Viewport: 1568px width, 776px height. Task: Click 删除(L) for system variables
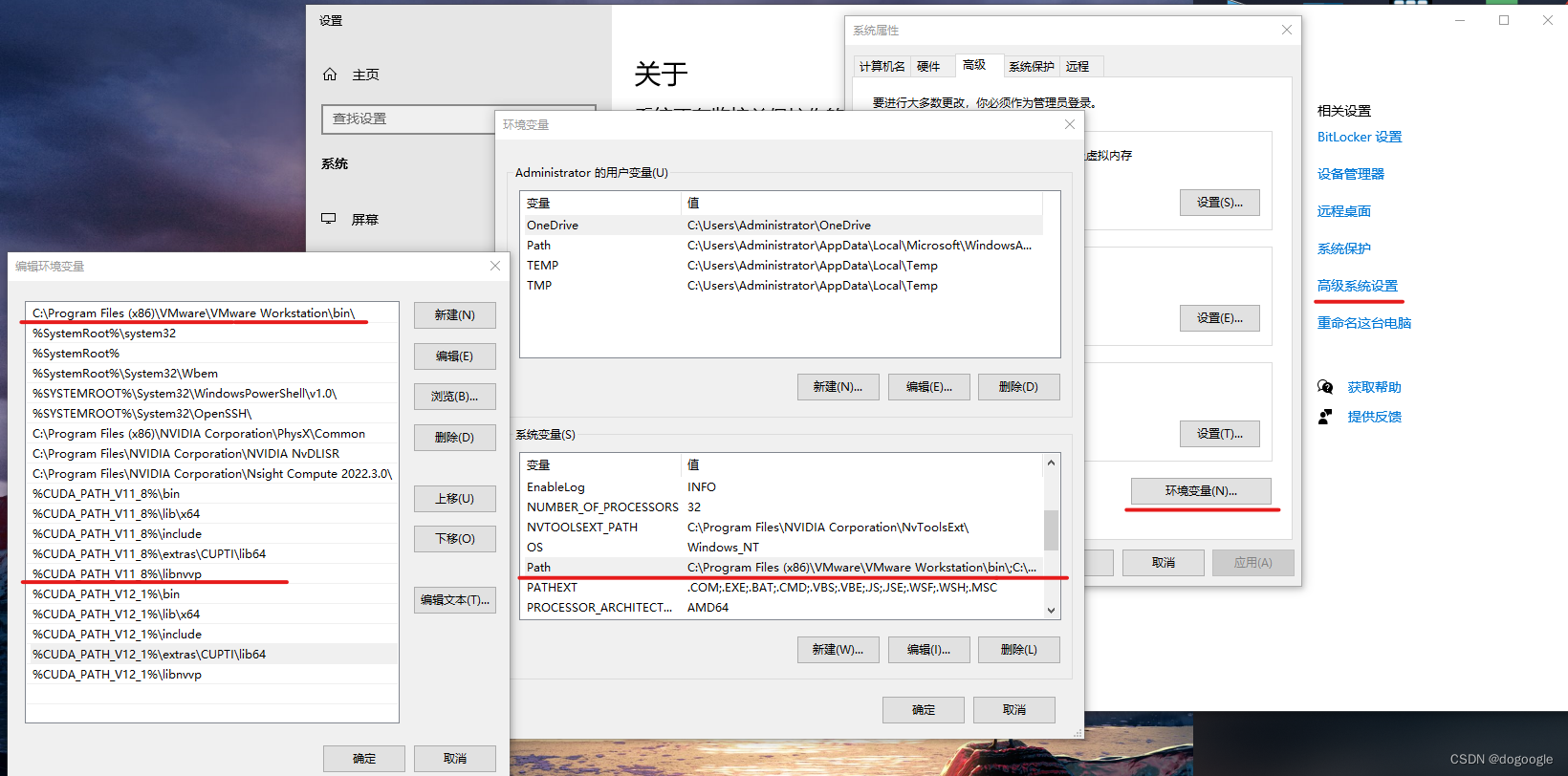tap(1019, 650)
